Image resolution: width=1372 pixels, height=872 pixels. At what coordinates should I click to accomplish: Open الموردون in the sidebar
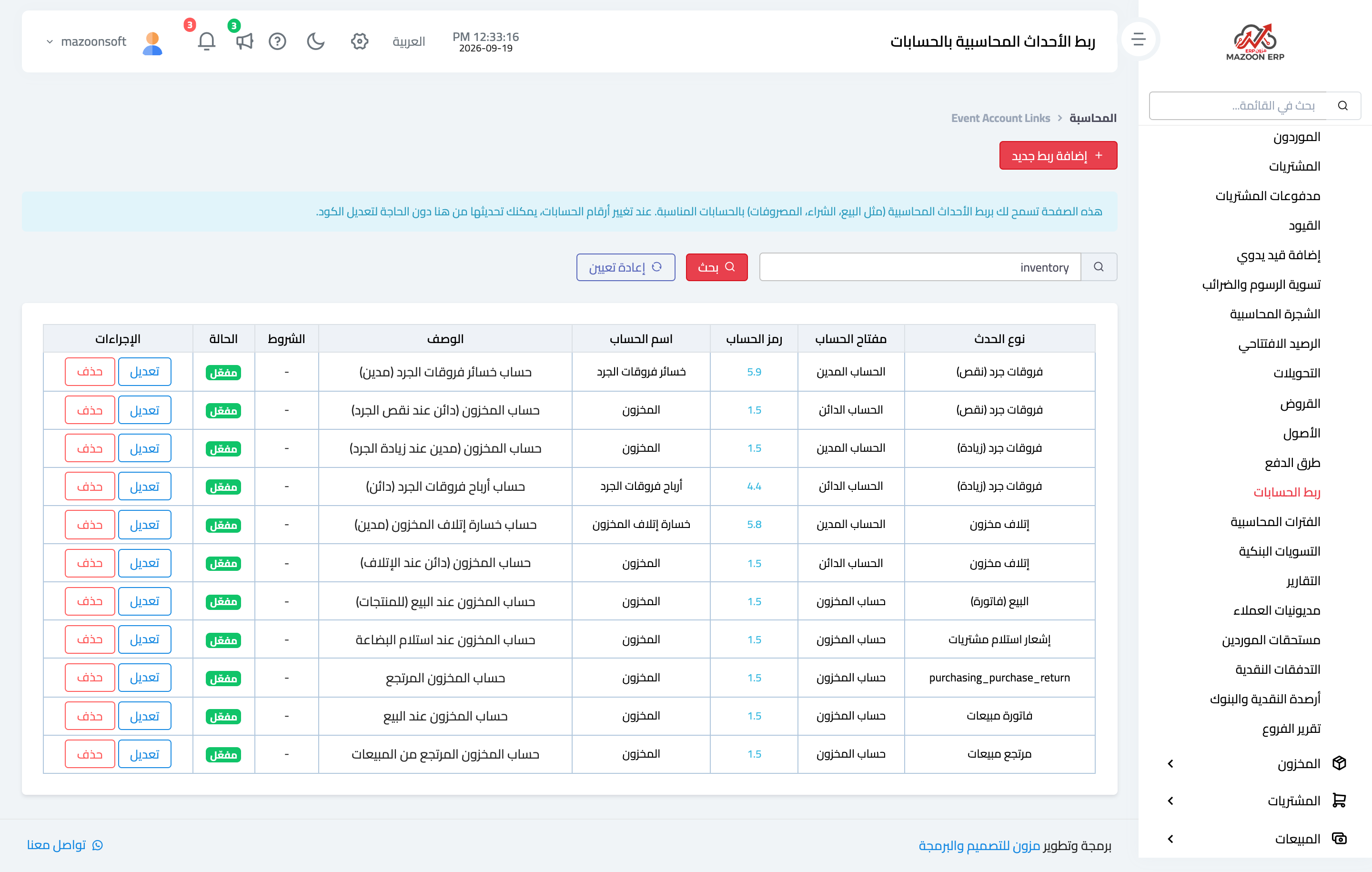pos(1297,137)
